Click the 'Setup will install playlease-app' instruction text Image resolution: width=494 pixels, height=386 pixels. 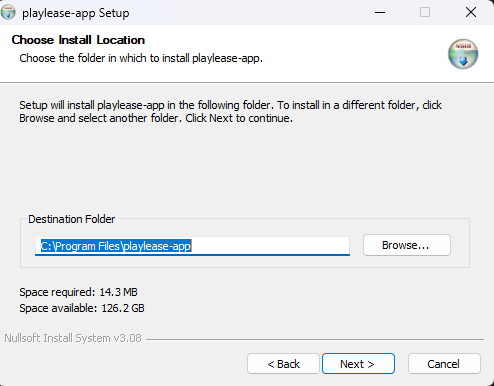[x=230, y=112]
